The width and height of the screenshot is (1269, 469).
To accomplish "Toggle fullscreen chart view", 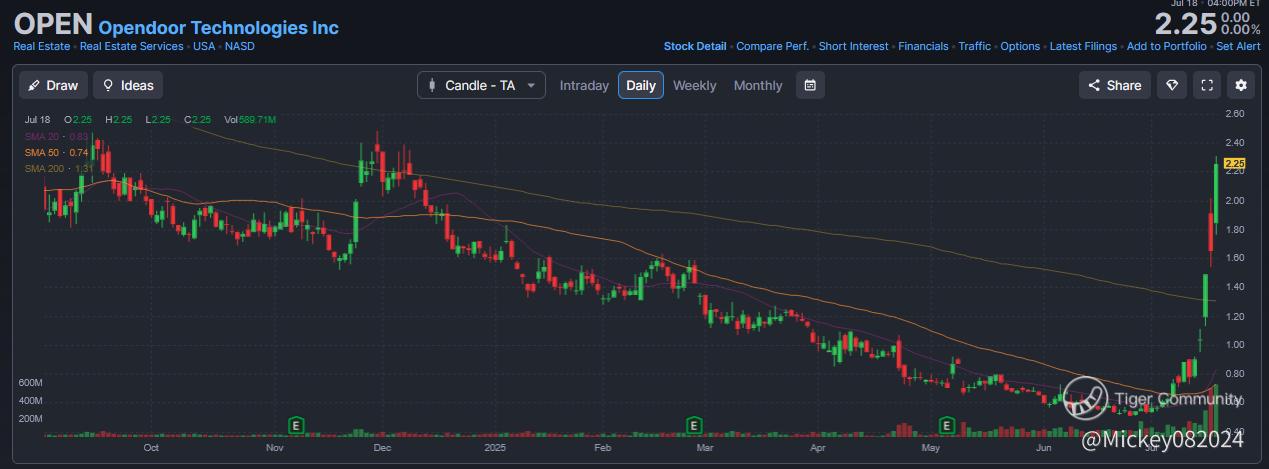I will [x=1207, y=85].
